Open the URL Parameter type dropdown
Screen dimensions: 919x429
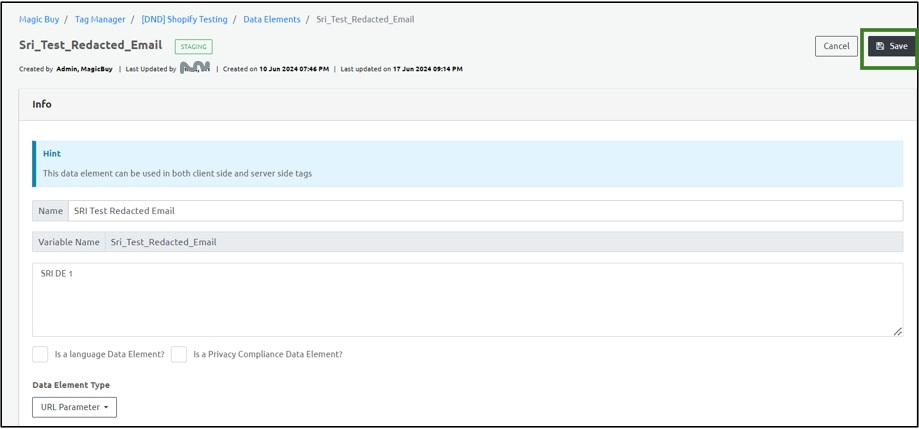point(74,407)
